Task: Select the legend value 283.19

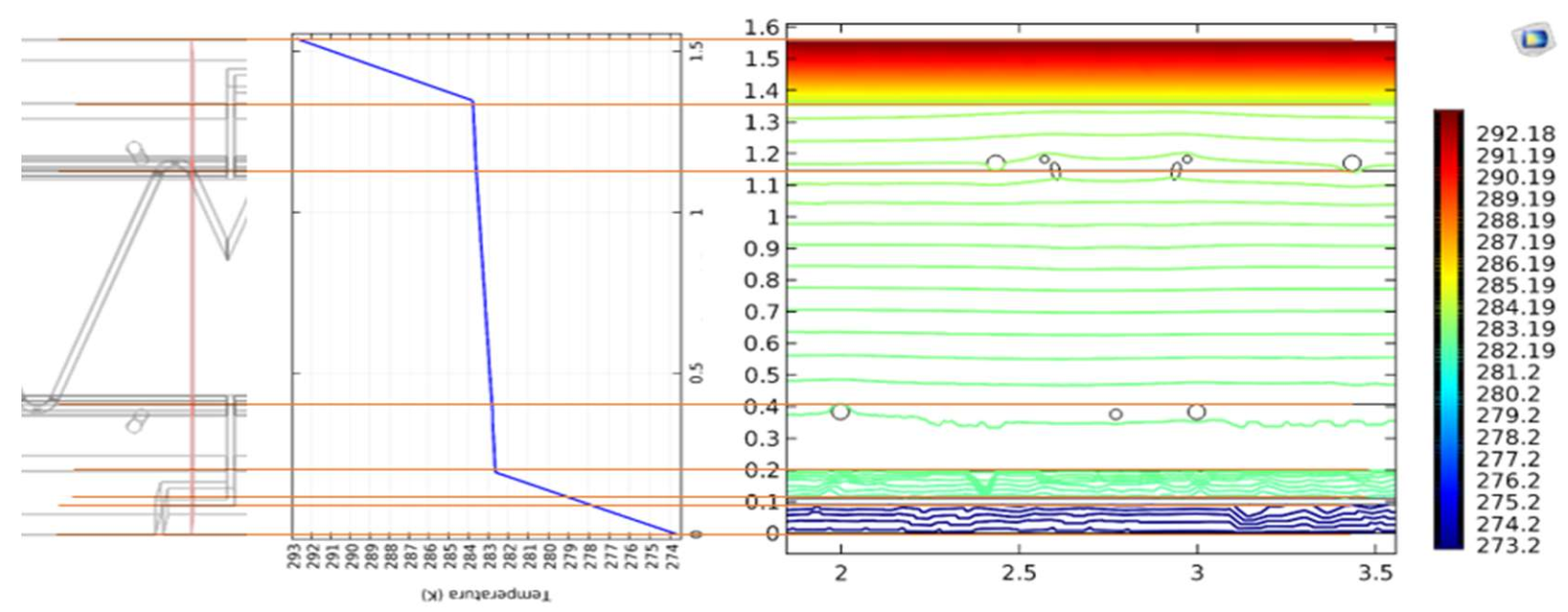Action: click(x=1515, y=328)
